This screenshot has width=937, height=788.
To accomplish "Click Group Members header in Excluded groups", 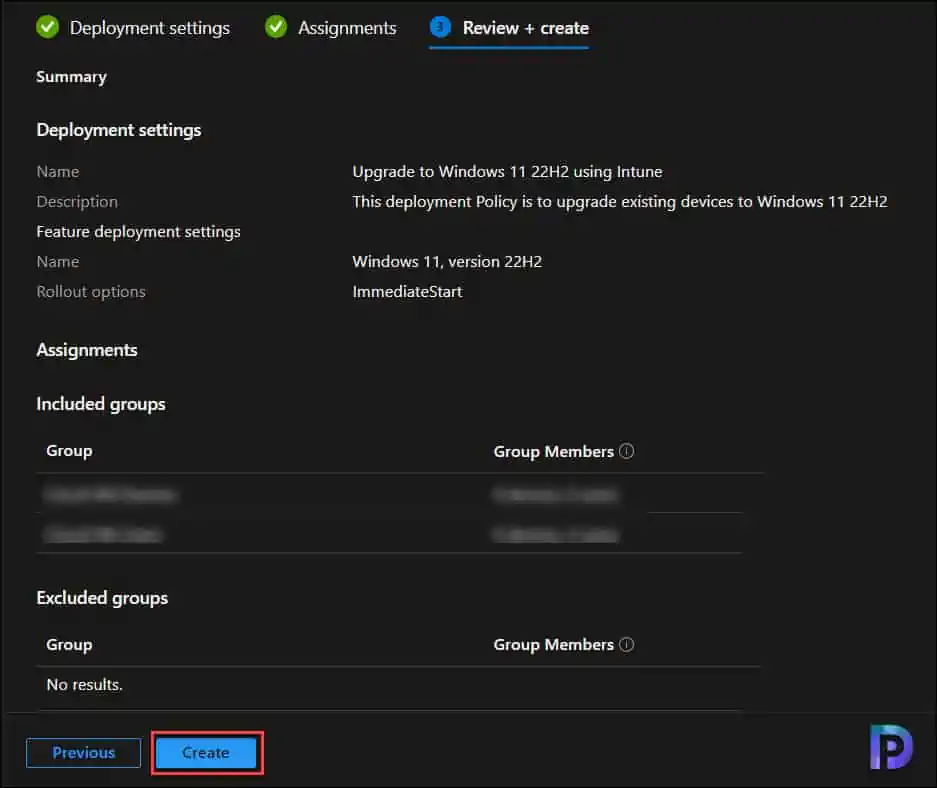I will (x=553, y=645).
